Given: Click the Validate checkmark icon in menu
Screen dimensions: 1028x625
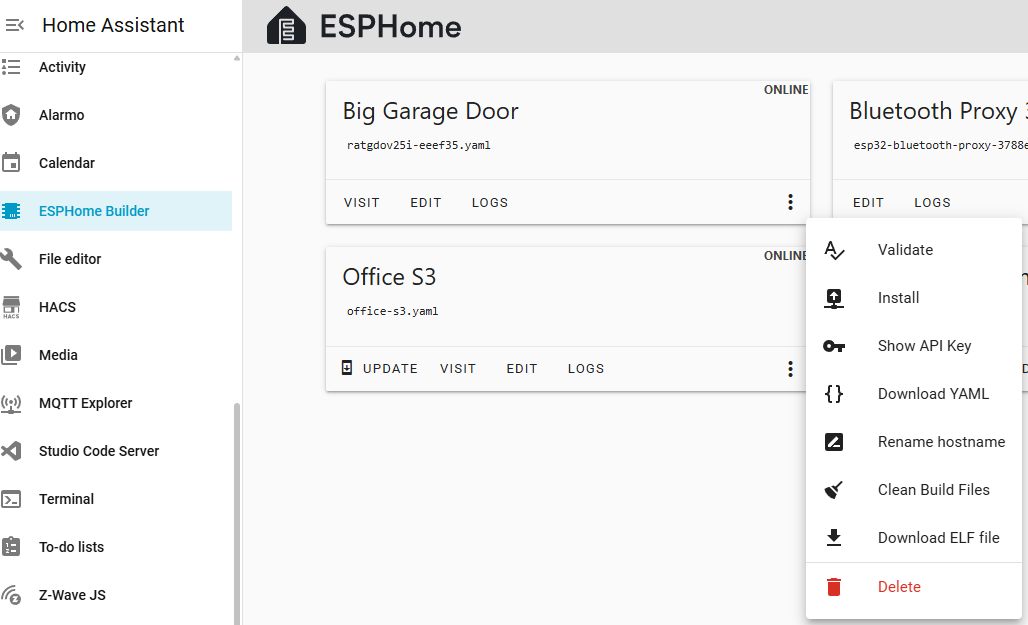Looking at the screenshot, I should (x=834, y=250).
